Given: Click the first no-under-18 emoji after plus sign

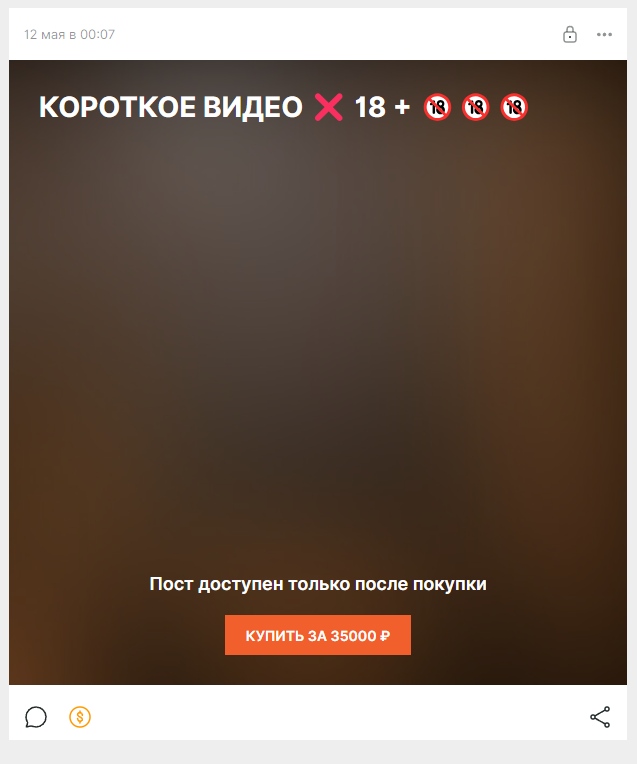Looking at the screenshot, I should pyautogui.click(x=437, y=107).
